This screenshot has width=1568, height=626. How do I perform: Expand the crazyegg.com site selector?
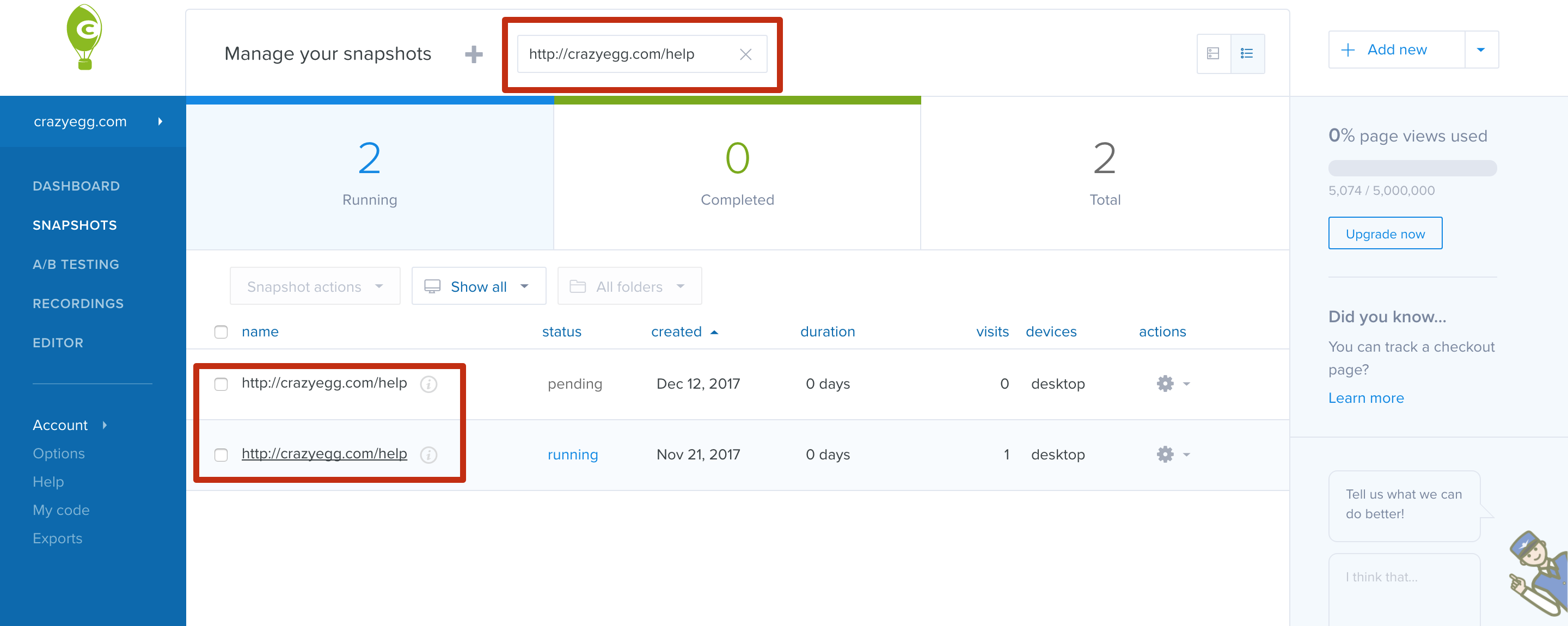tap(93, 122)
